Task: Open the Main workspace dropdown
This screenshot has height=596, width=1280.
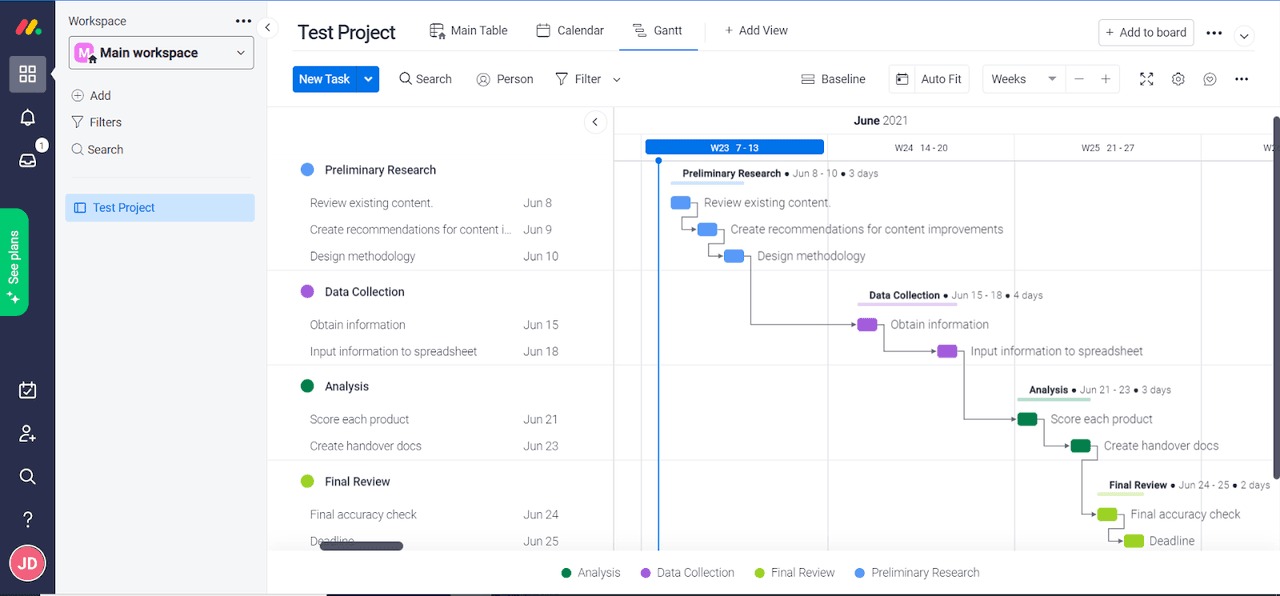Action: (161, 53)
